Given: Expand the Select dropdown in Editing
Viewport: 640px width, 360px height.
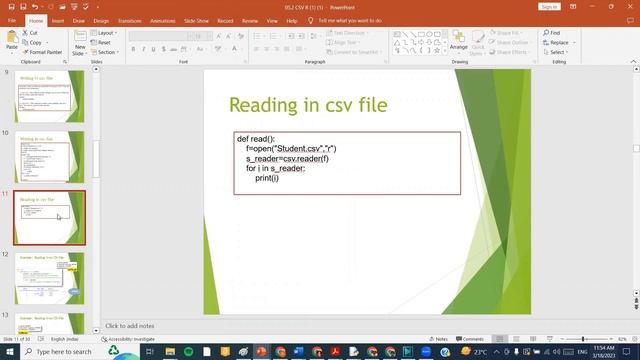Looking at the screenshot, I should point(556,52).
